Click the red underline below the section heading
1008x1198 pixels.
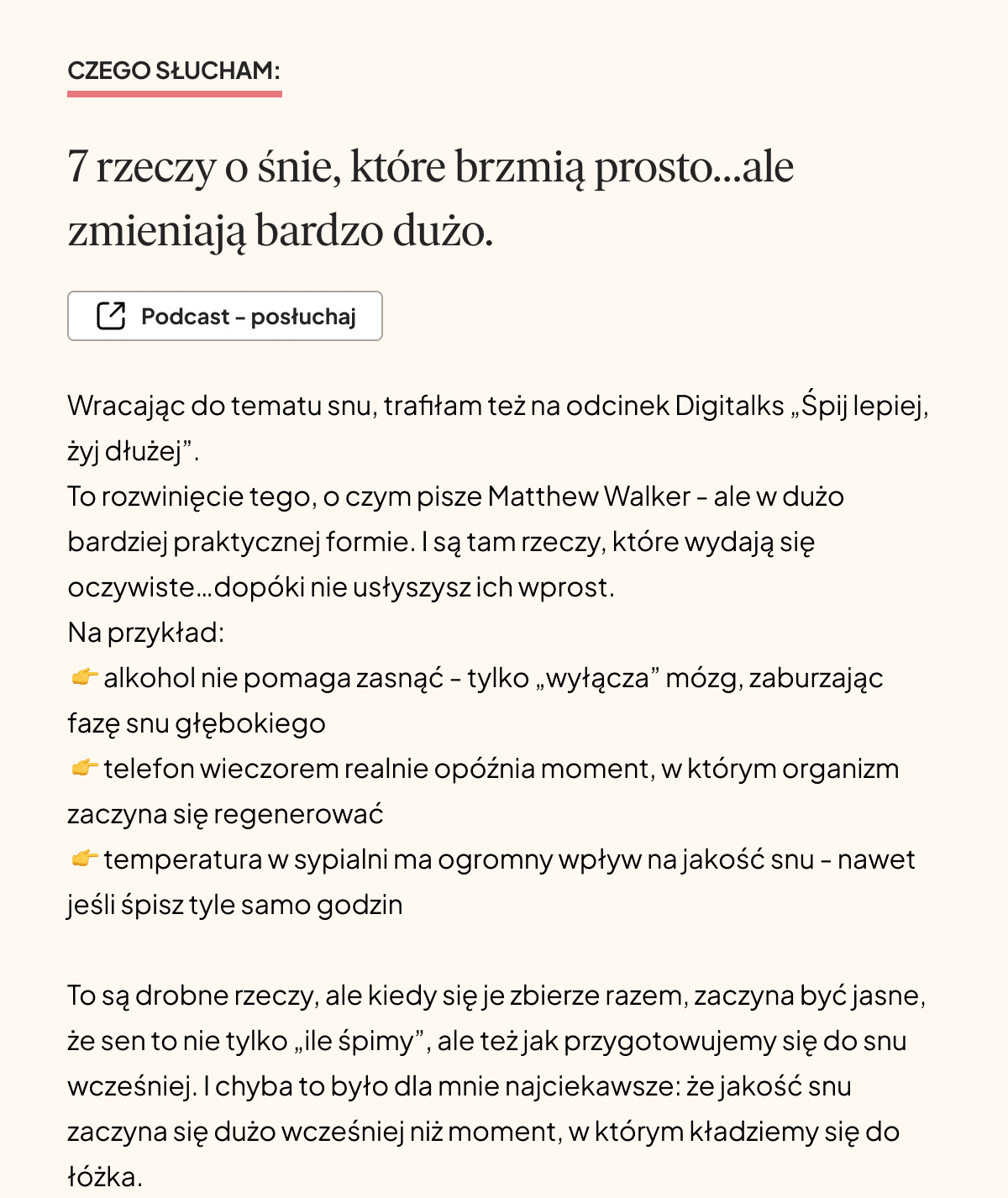(174, 93)
